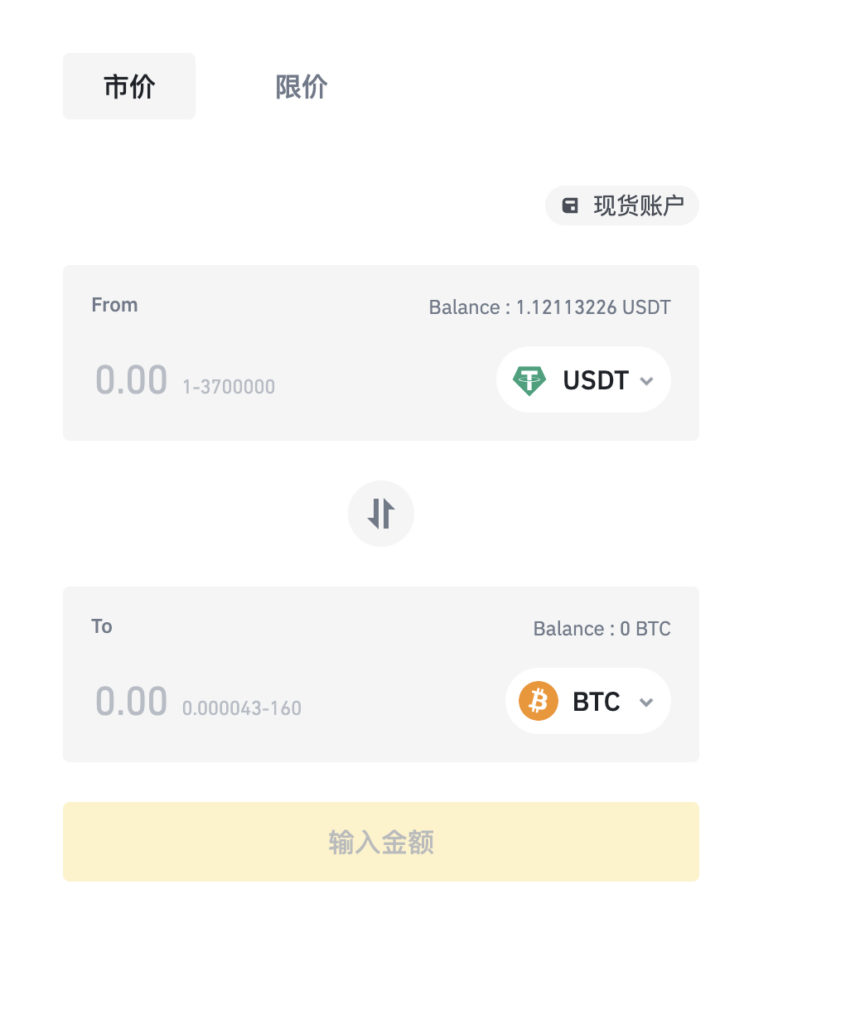Click the From label
This screenshot has width=865, height=1024.
click(114, 305)
